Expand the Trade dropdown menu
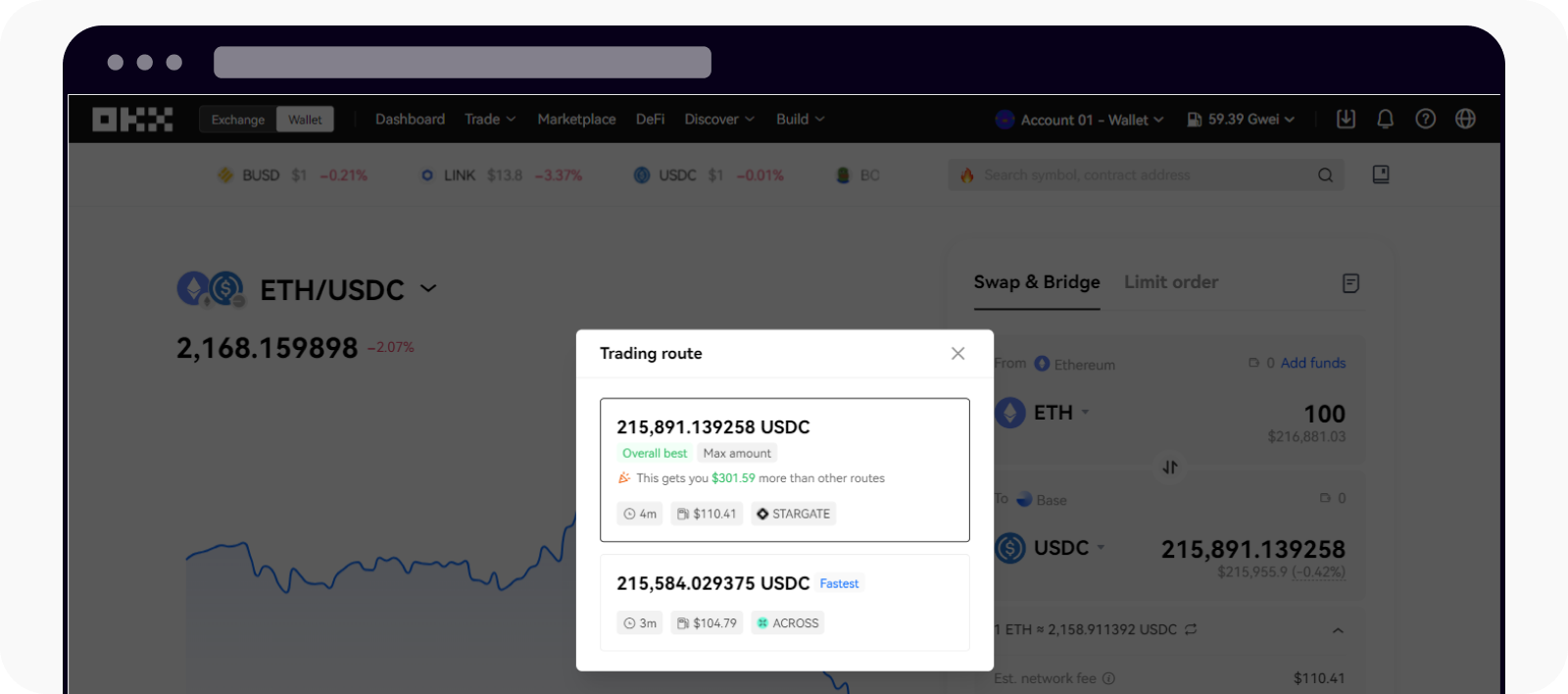The height and width of the screenshot is (694, 1568). (x=490, y=119)
